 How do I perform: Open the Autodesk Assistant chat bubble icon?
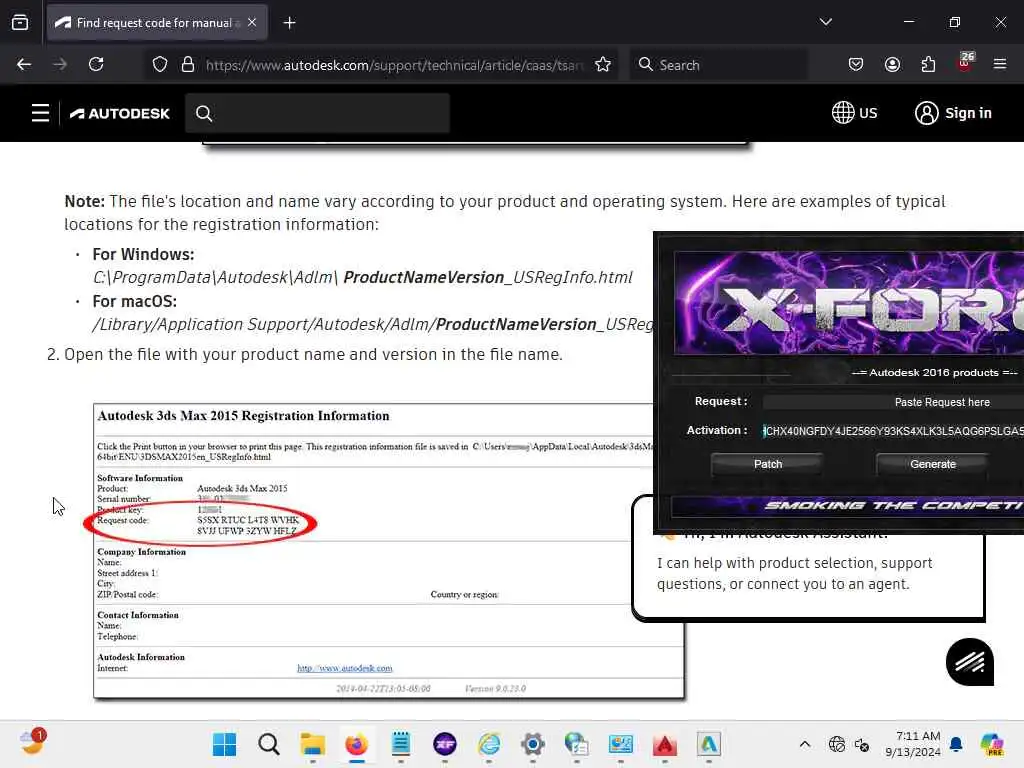(970, 662)
